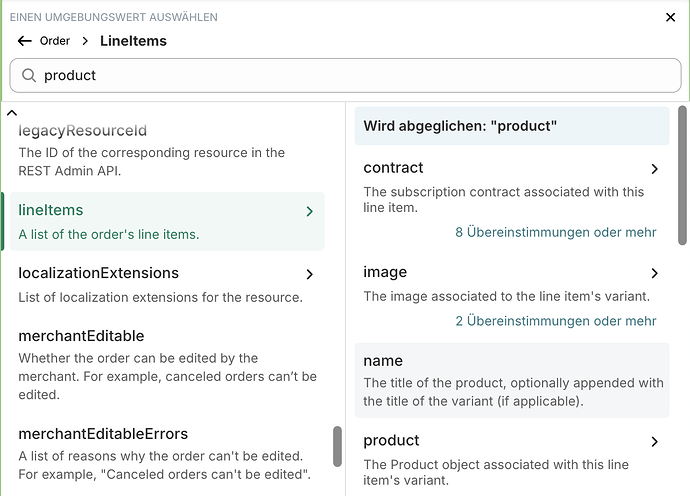690x496 pixels.
Task: Expand the contract chevron
Action: coord(655,169)
